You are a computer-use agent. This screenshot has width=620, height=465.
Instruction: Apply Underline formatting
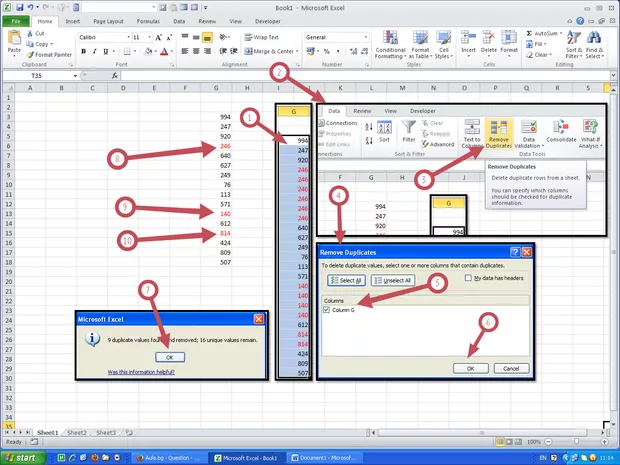click(x=106, y=51)
